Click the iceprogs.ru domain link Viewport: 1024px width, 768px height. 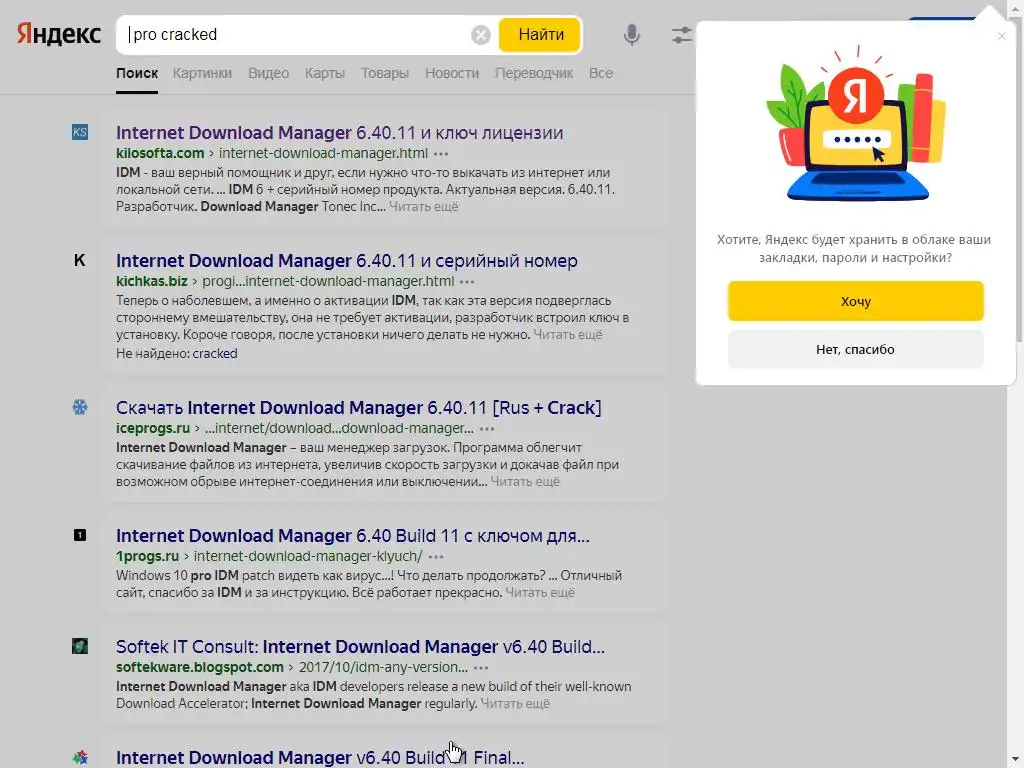pyautogui.click(x=153, y=428)
